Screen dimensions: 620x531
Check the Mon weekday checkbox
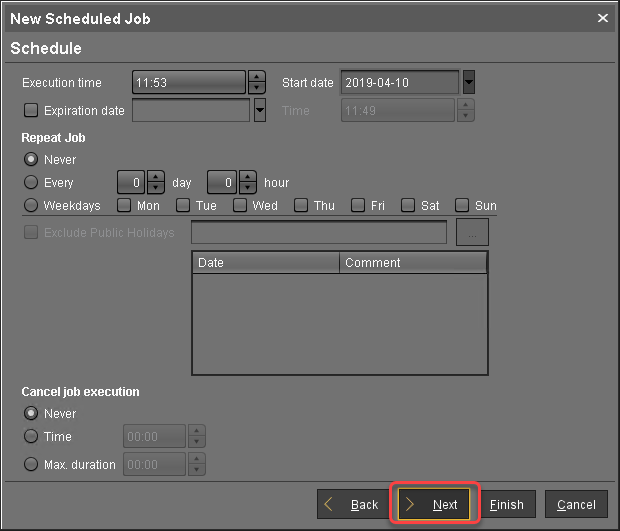[124, 206]
